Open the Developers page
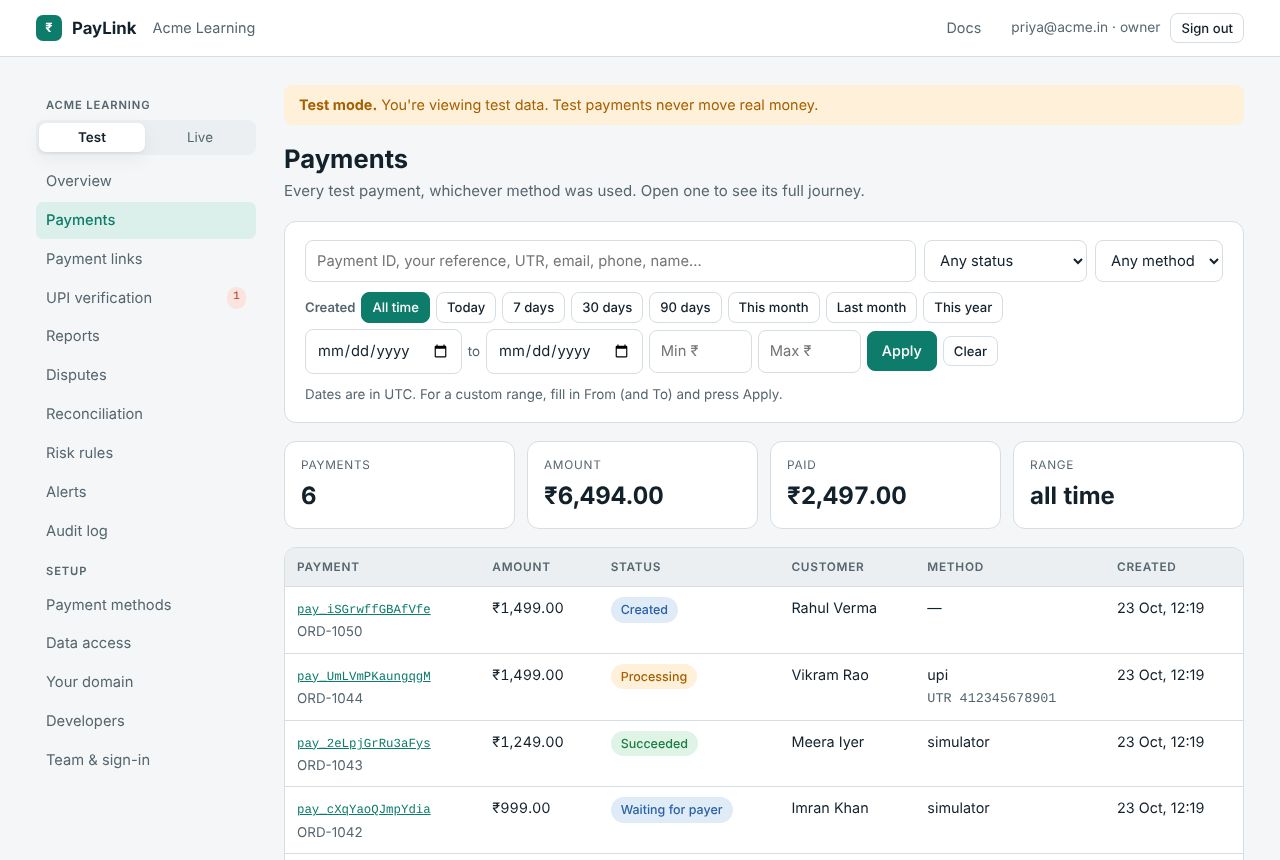The image size is (1280, 860). click(146, 721)
